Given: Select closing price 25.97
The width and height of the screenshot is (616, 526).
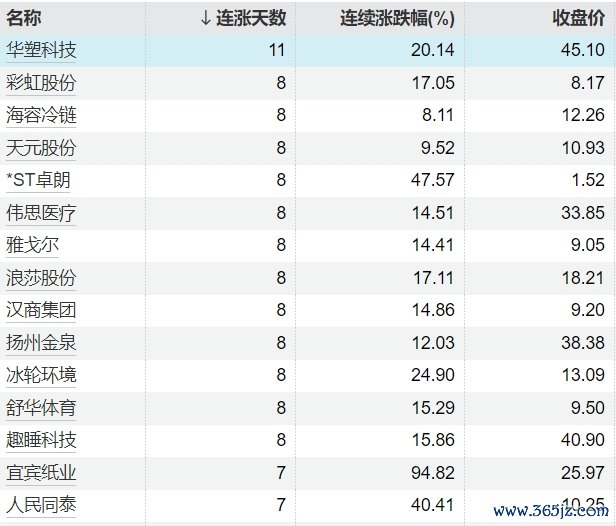Looking at the screenshot, I should [x=583, y=473].
